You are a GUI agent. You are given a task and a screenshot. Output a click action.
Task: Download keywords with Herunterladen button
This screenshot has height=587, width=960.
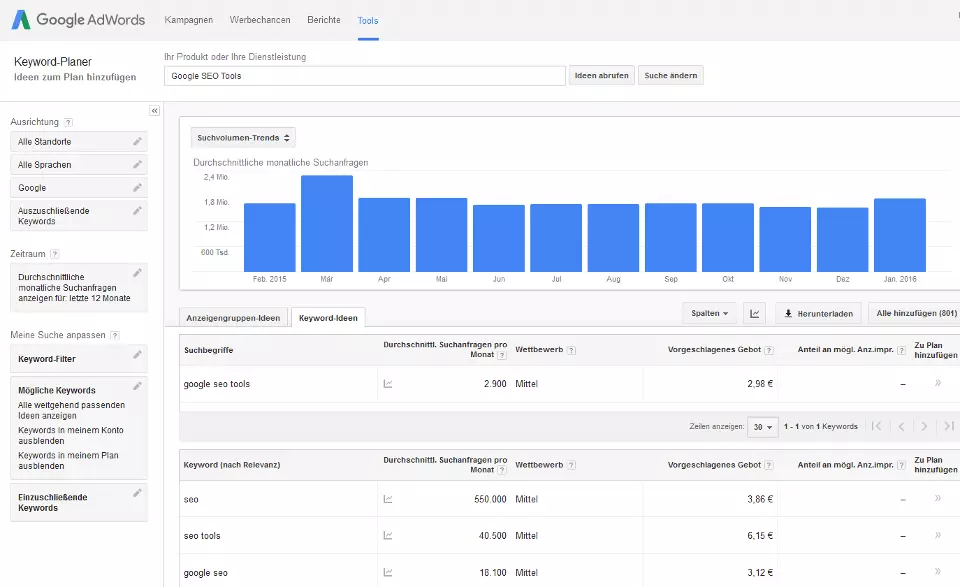[x=819, y=314]
